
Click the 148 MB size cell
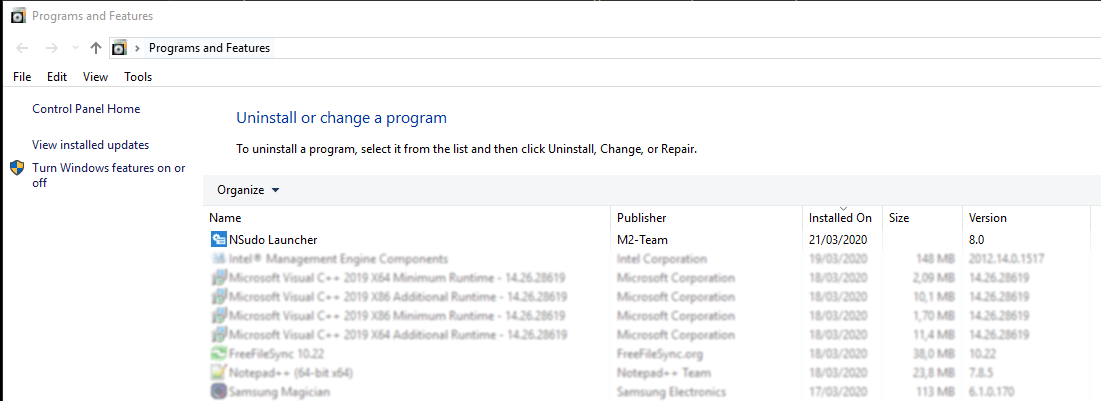click(935, 258)
